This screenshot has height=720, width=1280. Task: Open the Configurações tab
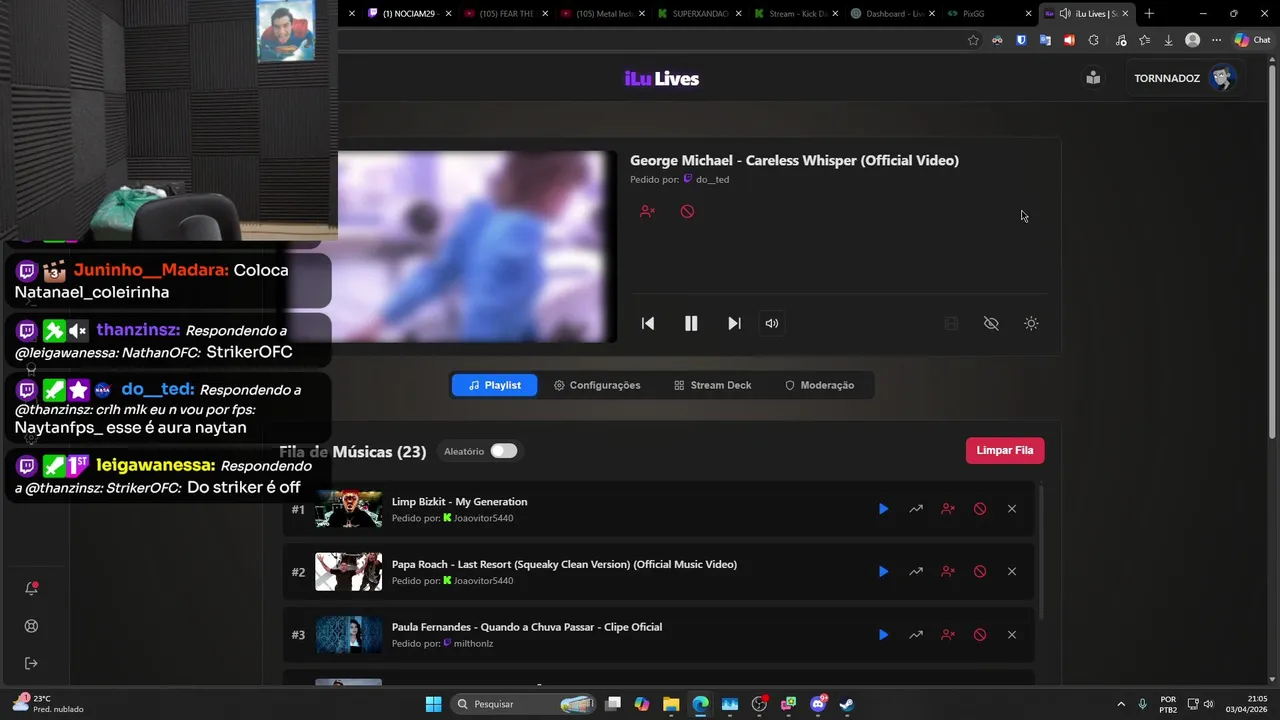(x=597, y=385)
